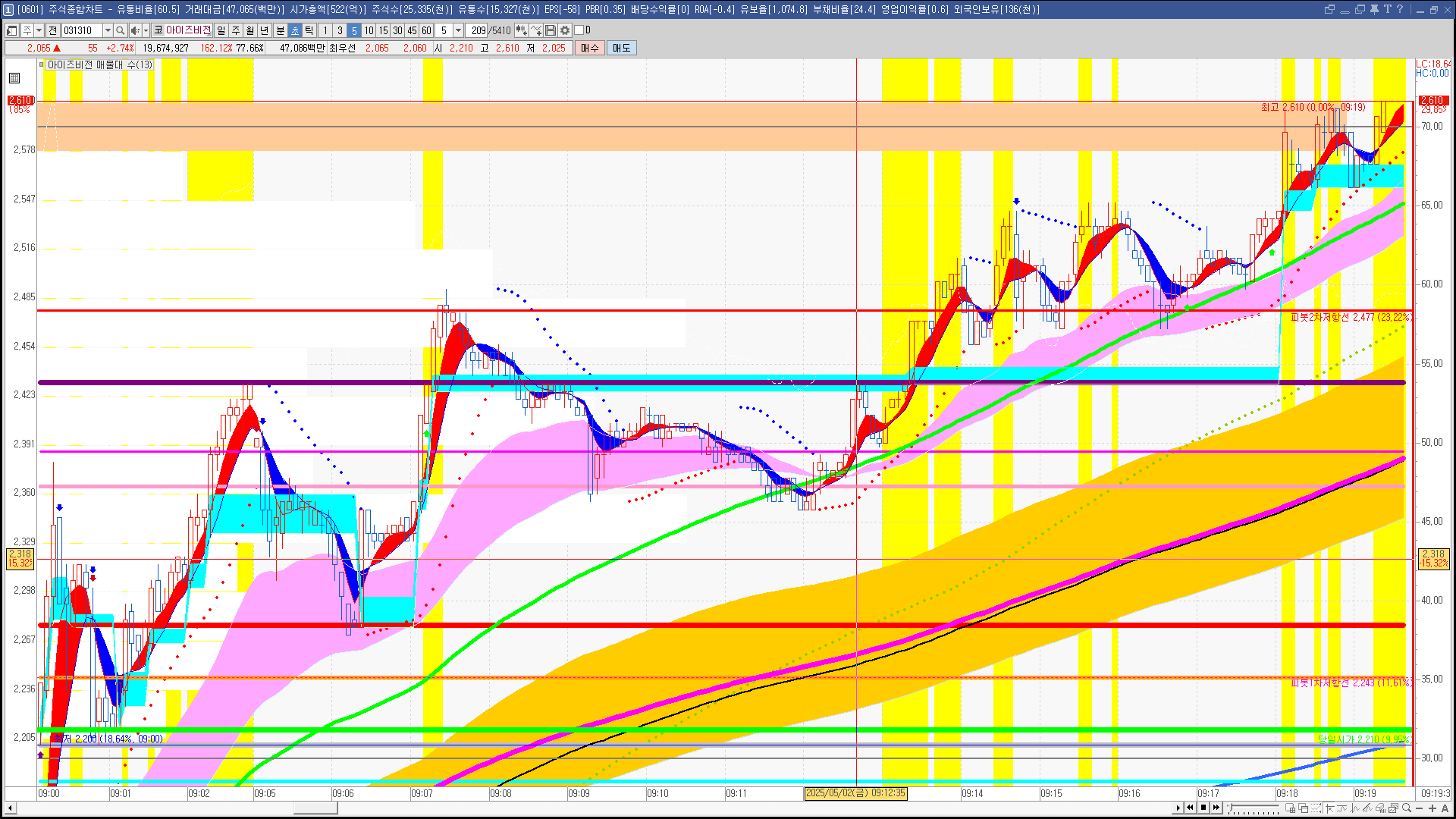
Task: Click the zoom magnifier icon at bottom right
Action: (x=1407, y=808)
